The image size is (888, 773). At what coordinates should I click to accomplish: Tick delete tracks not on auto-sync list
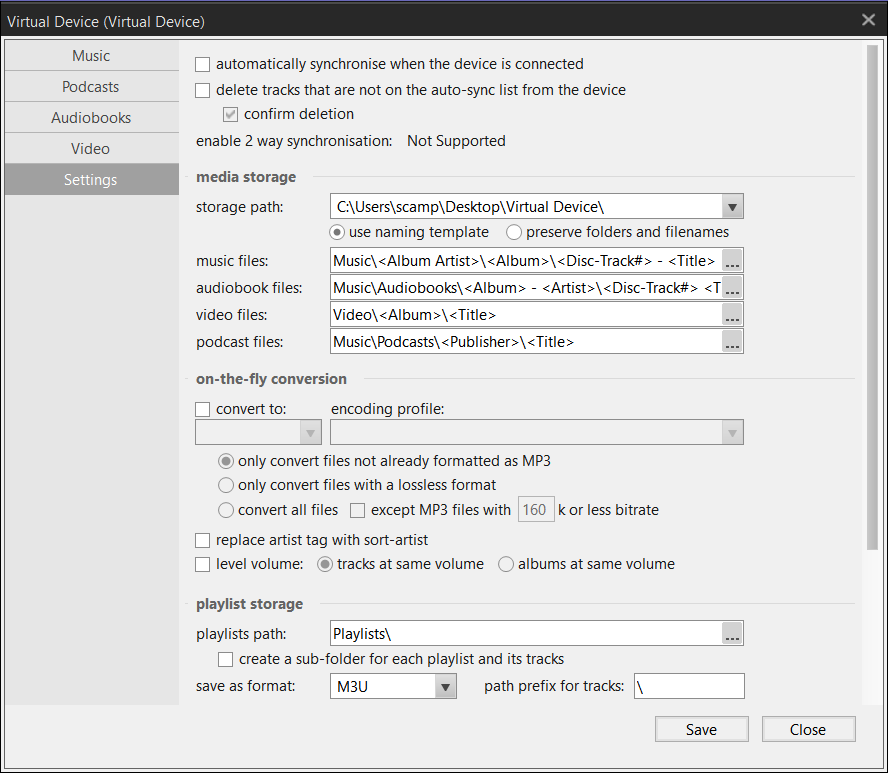203,90
